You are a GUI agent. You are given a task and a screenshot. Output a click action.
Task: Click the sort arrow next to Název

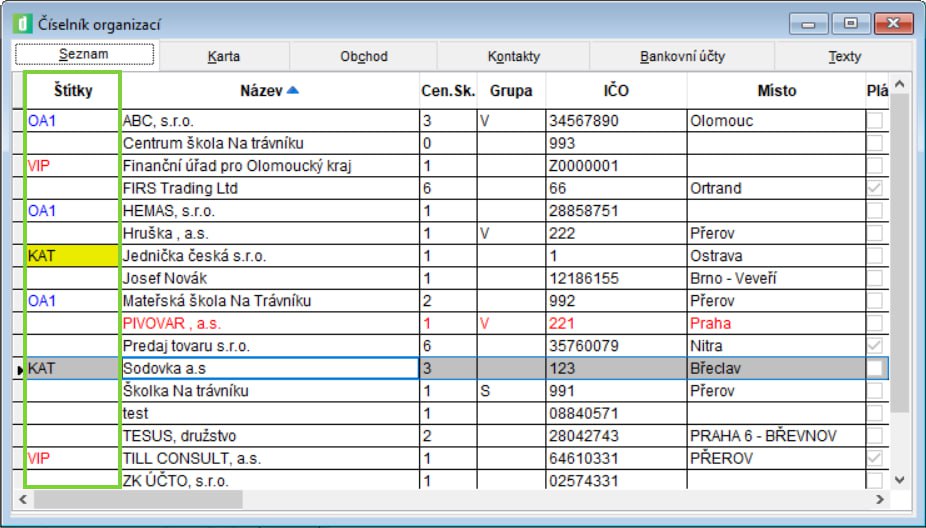point(292,90)
